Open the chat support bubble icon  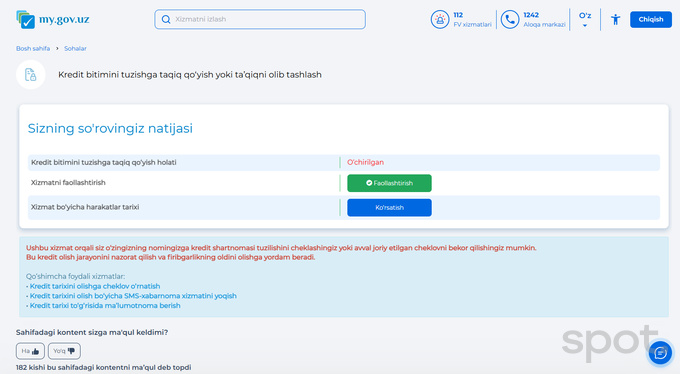660,353
